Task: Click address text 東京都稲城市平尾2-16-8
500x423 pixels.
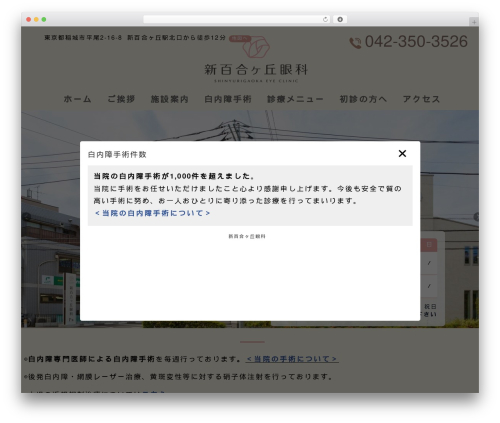Action: pos(83,38)
